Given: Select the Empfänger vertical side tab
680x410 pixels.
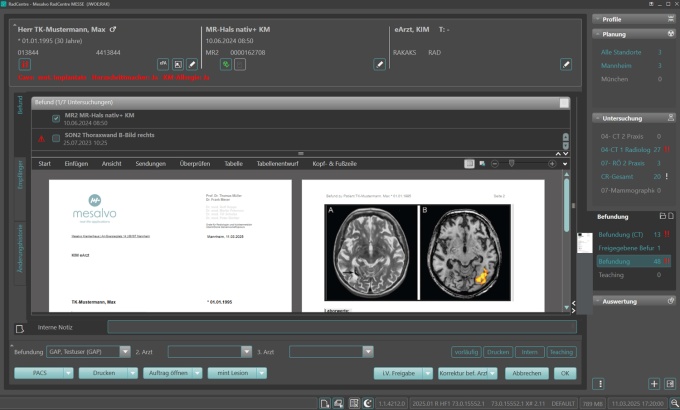Looking at the screenshot, I should (x=20, y=174).
